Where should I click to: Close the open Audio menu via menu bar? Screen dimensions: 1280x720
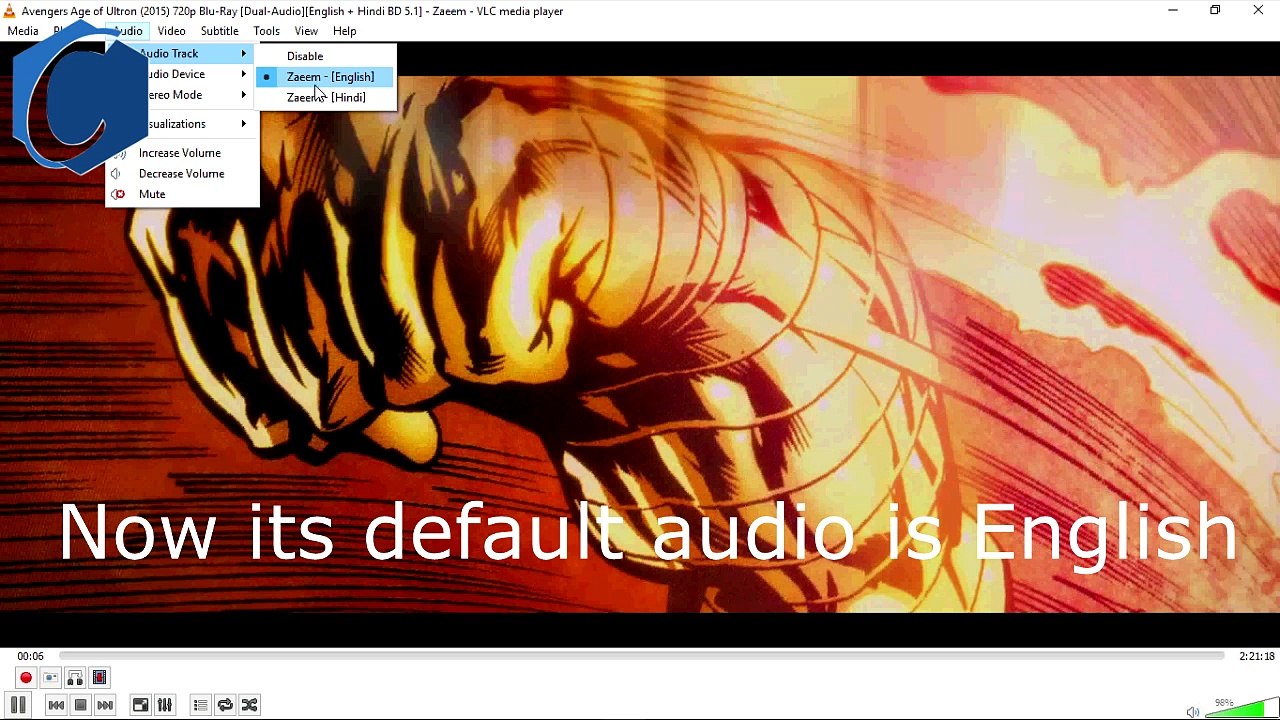coord(129,31)
